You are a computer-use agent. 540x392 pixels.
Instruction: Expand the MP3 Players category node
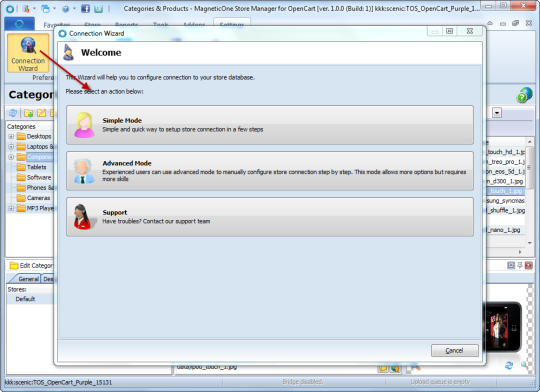[11, 208]
